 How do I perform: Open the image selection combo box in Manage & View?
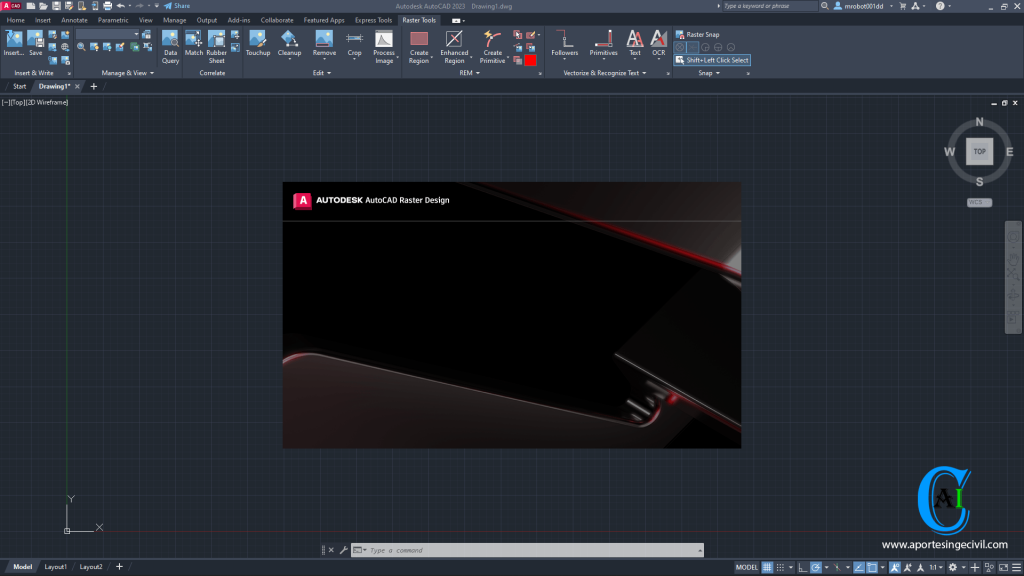(x=108, y=35)
